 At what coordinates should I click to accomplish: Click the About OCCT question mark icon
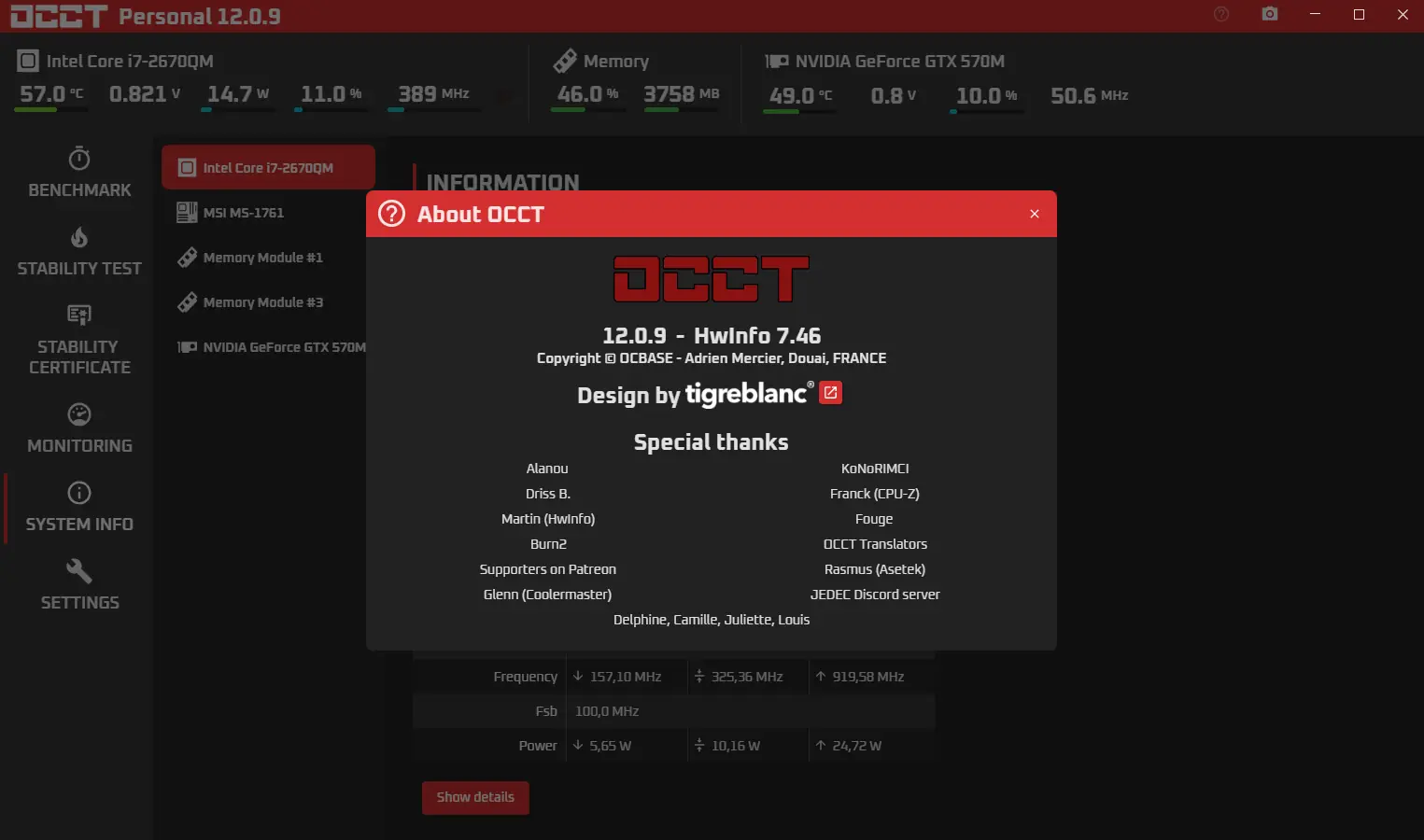point(391,214)
